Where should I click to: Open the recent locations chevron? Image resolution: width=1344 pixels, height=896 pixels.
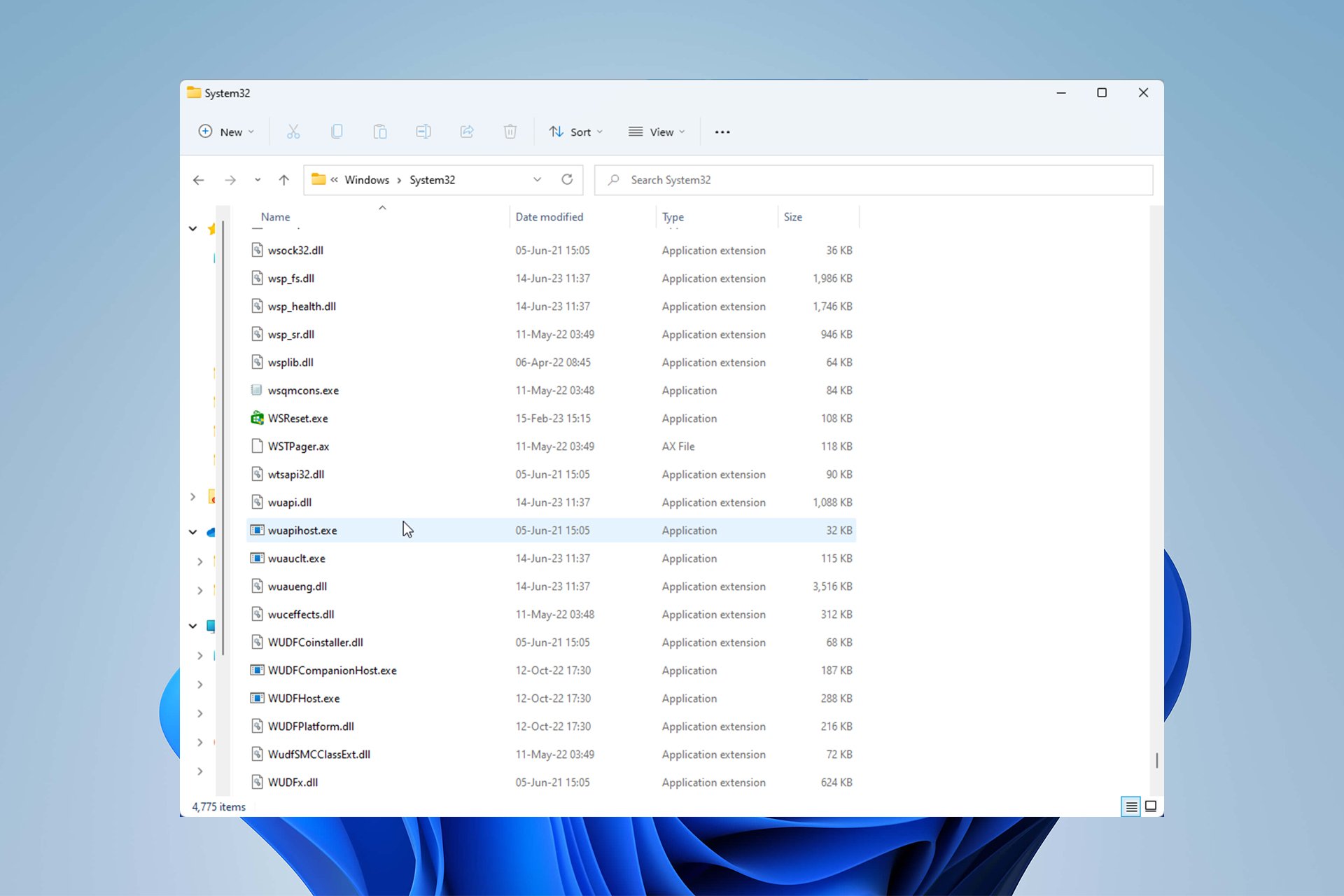click(258, 180)
